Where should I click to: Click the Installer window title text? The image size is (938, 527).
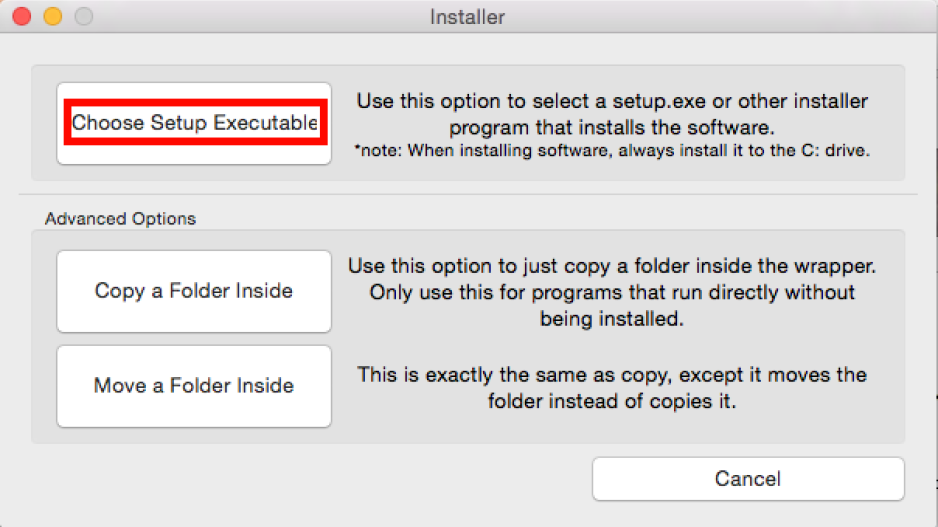pos(467,17)
